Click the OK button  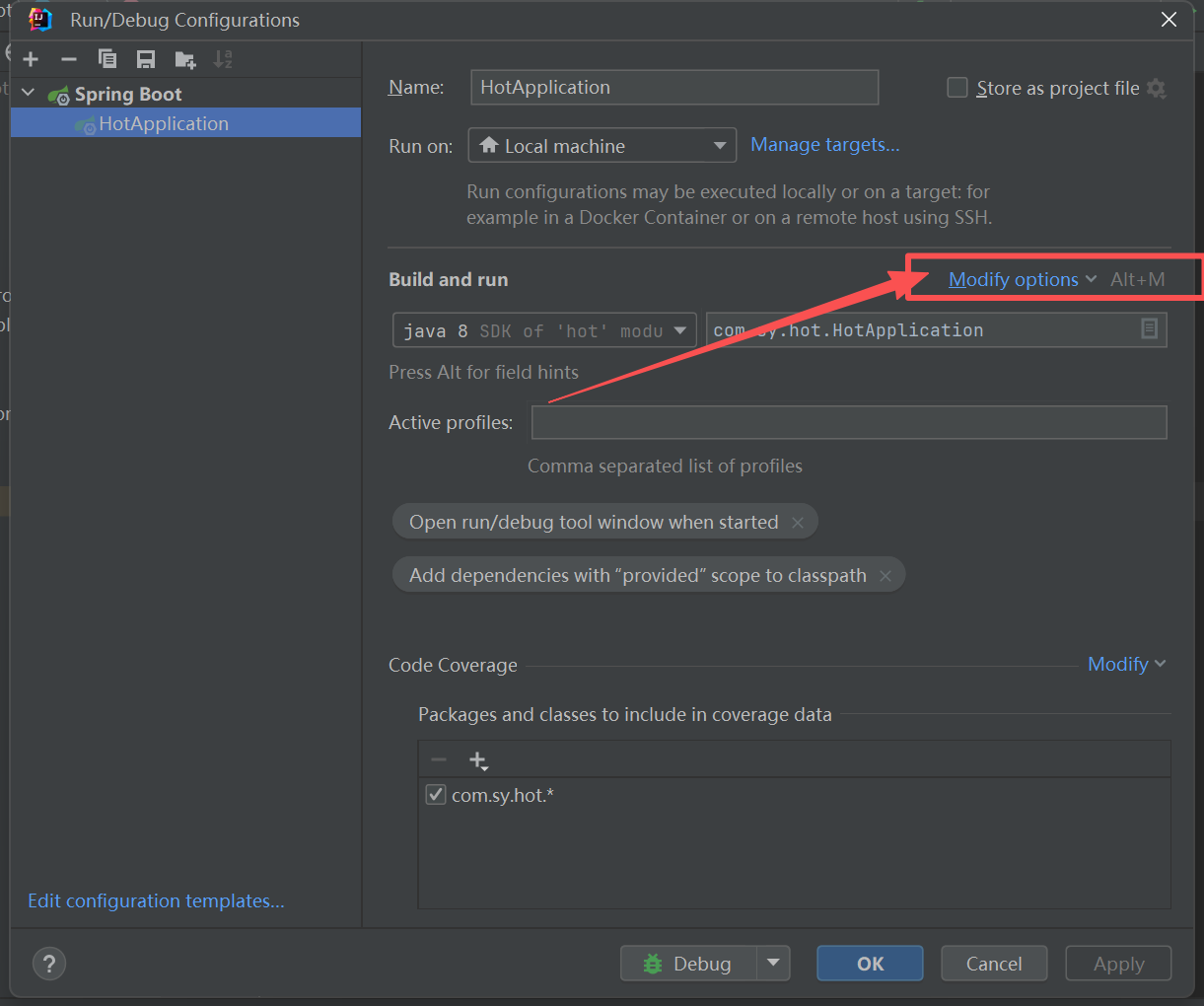[870, 964]
